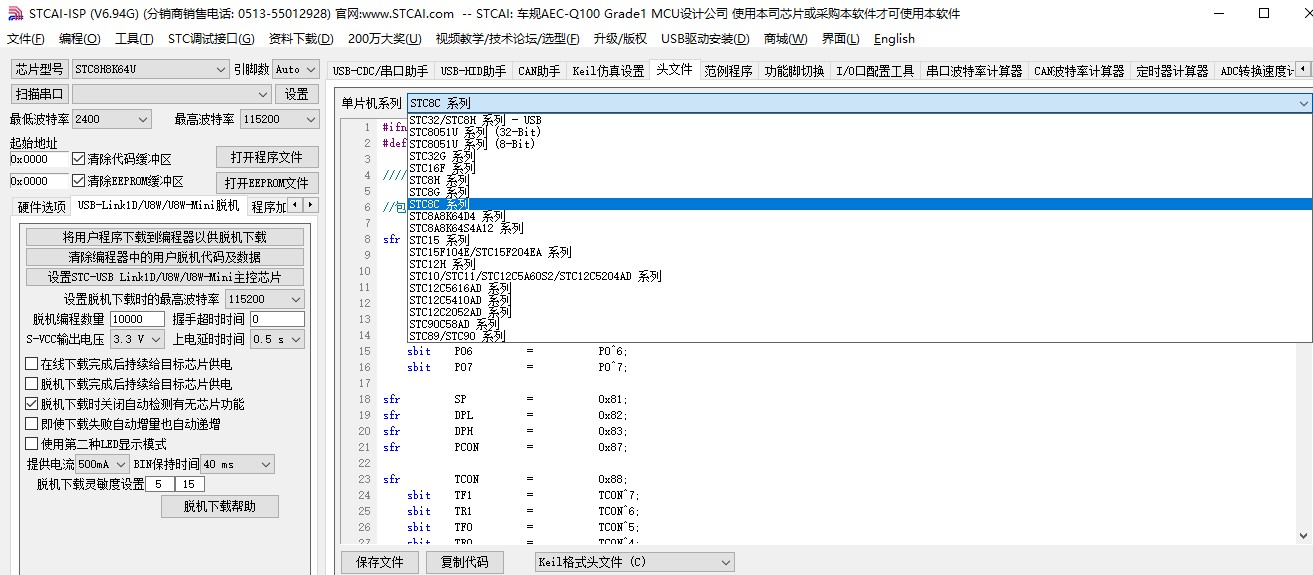Open Keil格式头文件 (C) format dropdown
The image size is (1313, 575).
coord(634,562)
